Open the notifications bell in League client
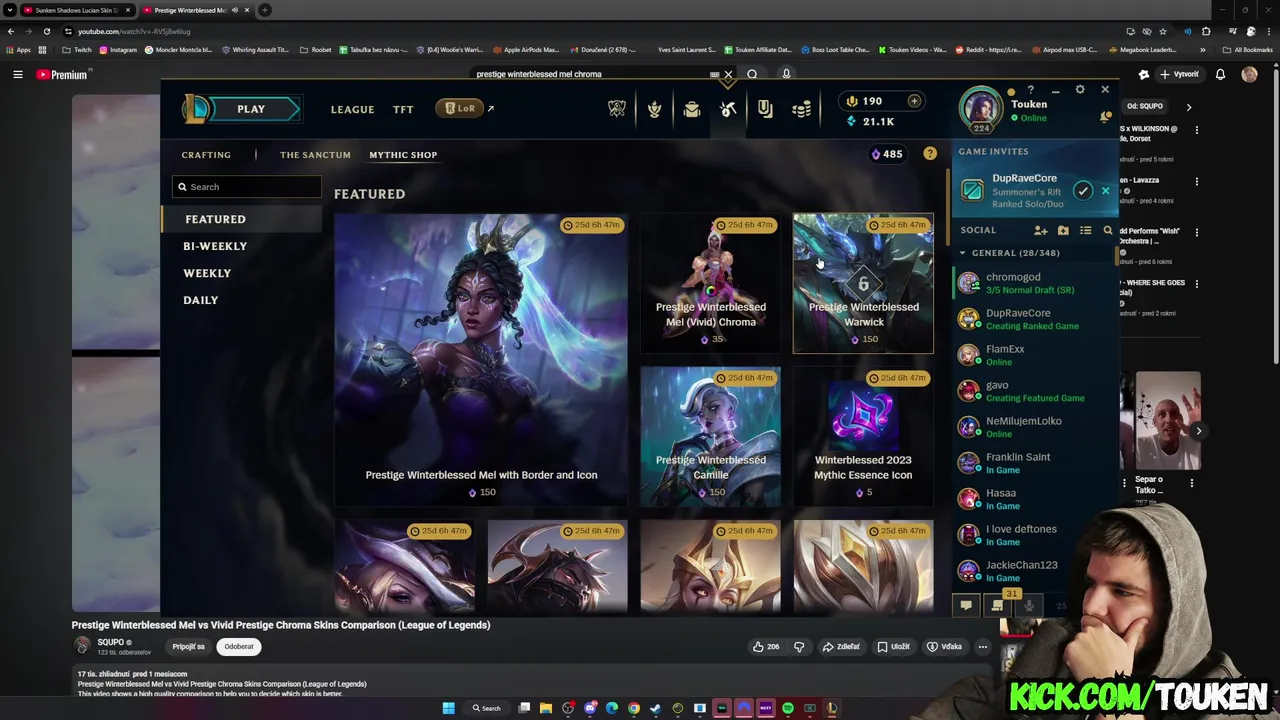This screenshot has height=720, width=1280. coord(1105,117)
